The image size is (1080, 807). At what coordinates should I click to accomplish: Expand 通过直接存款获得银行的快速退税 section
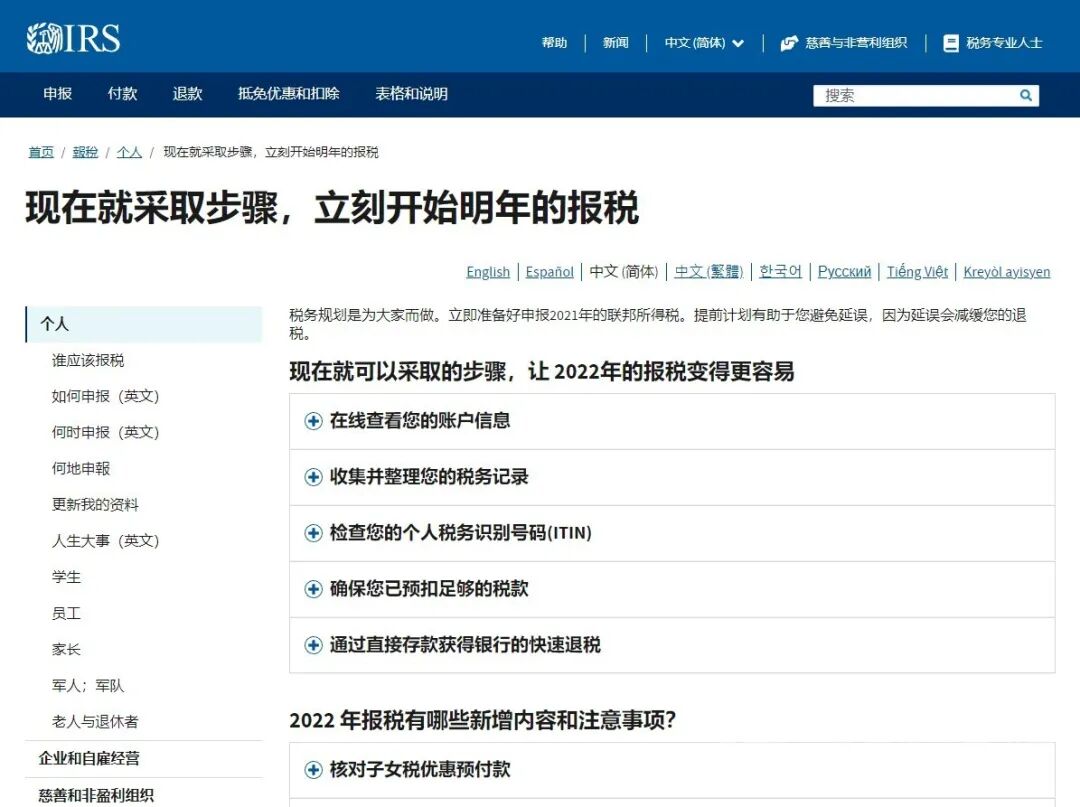[672, 645]
